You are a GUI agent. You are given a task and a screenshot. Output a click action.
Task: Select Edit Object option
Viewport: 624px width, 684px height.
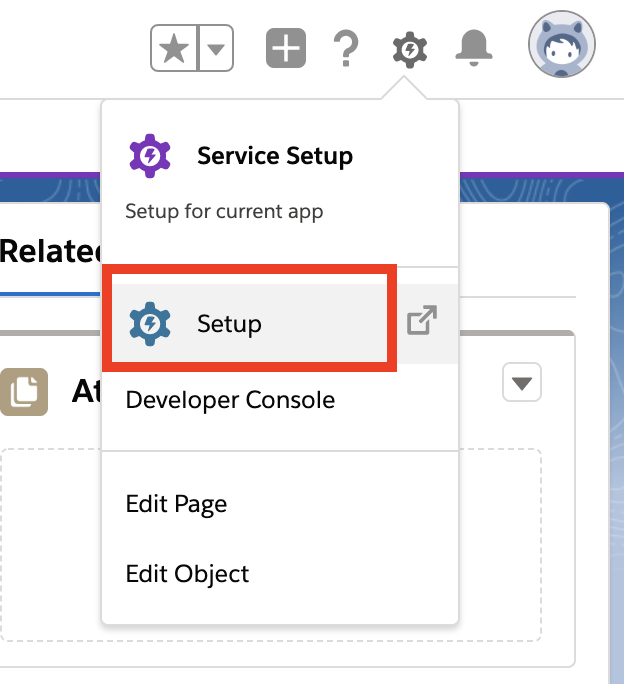(187, 574)
